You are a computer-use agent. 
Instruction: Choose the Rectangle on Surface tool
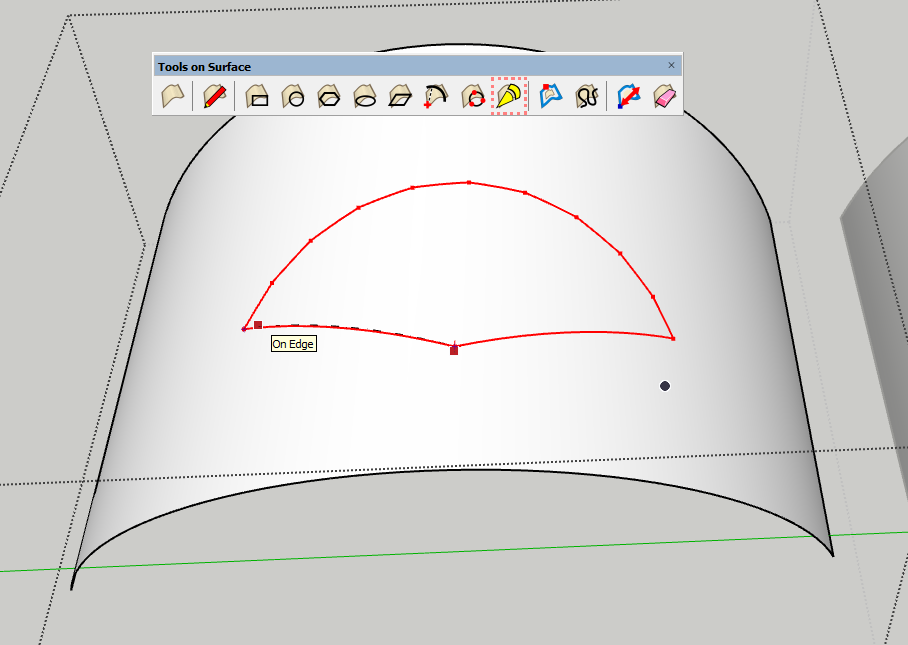pos(257,97)
